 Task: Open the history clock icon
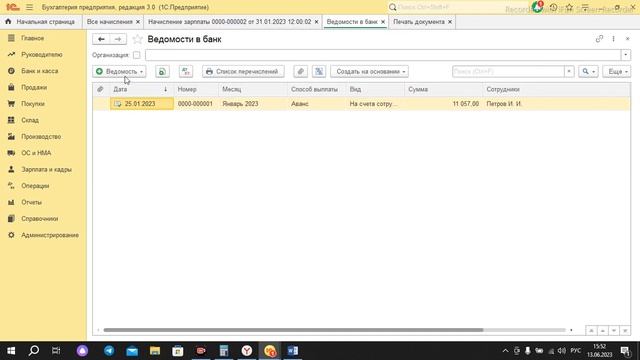click(x=553, y=7)
